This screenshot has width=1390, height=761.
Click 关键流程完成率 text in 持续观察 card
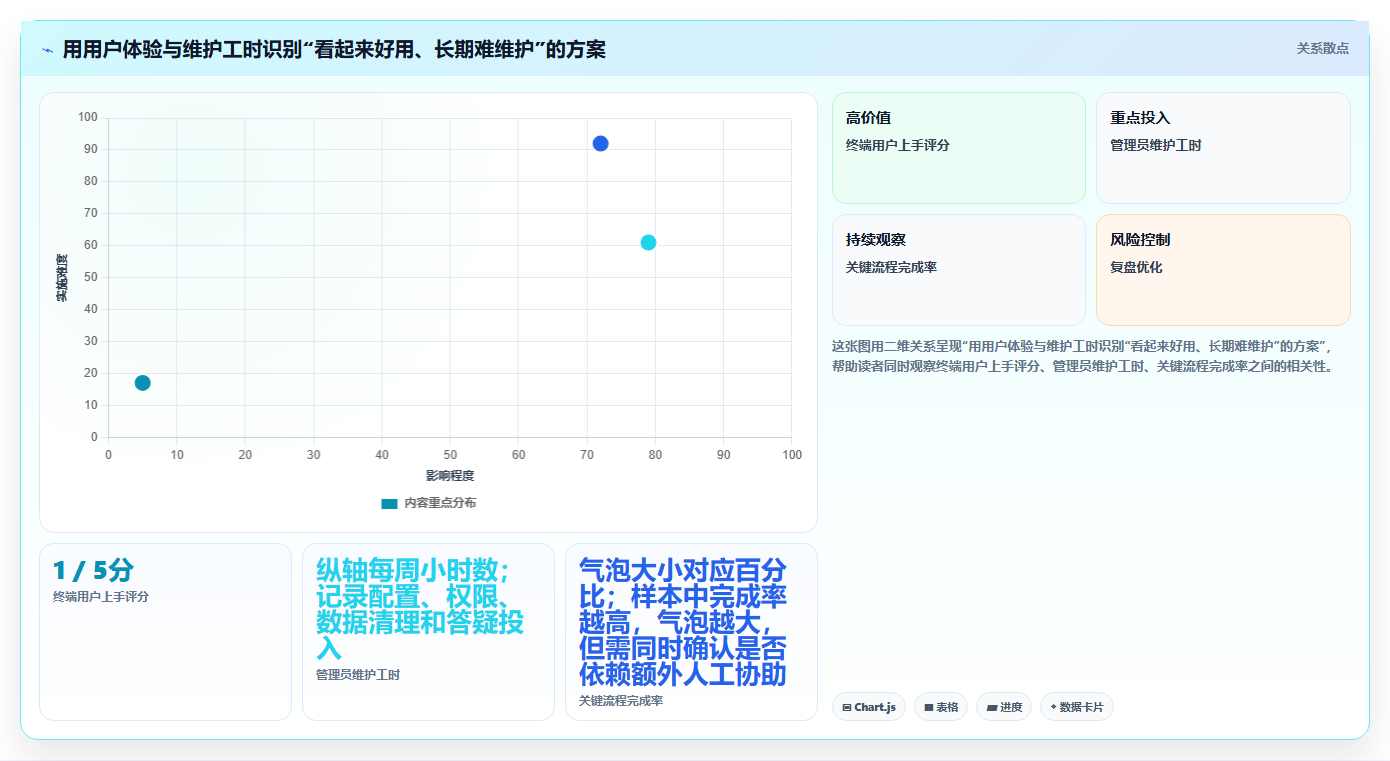click(892, 267)
